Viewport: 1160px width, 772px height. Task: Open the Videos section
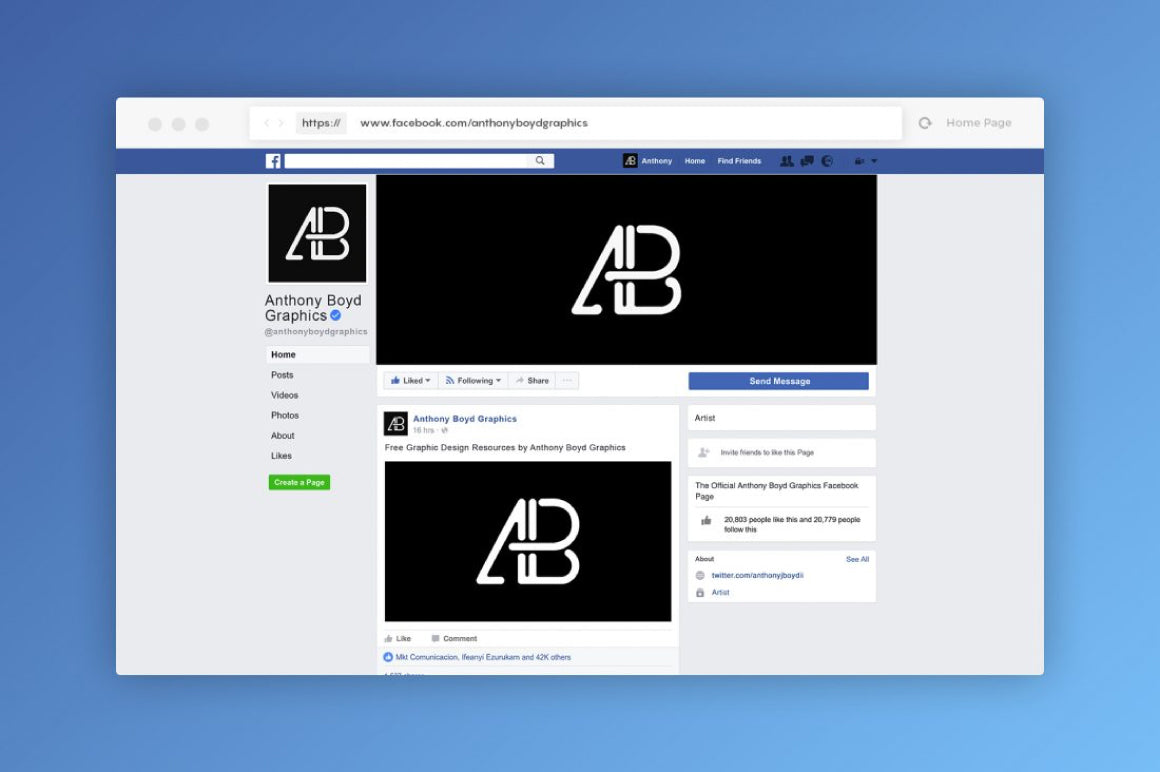284,395
